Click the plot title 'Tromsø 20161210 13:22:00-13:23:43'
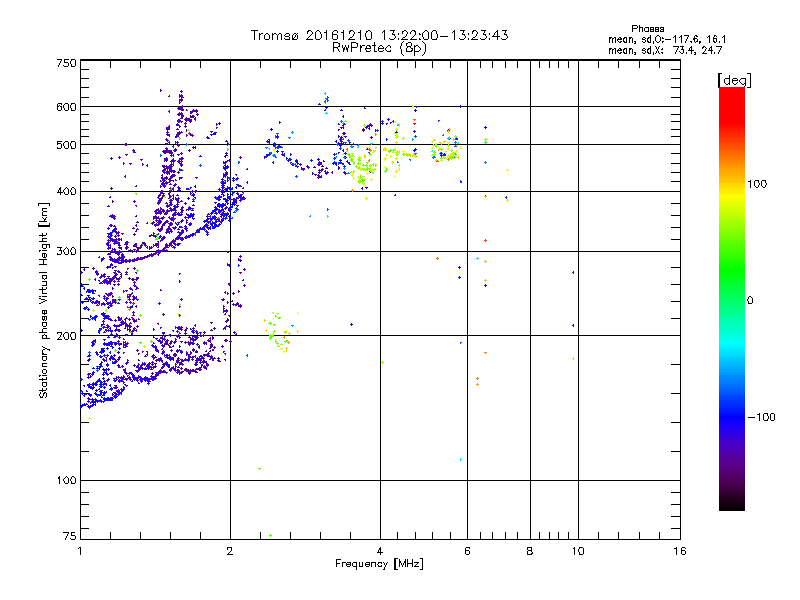Image resolution: width=800 pixels, height=600 pixels. point(380,35)
